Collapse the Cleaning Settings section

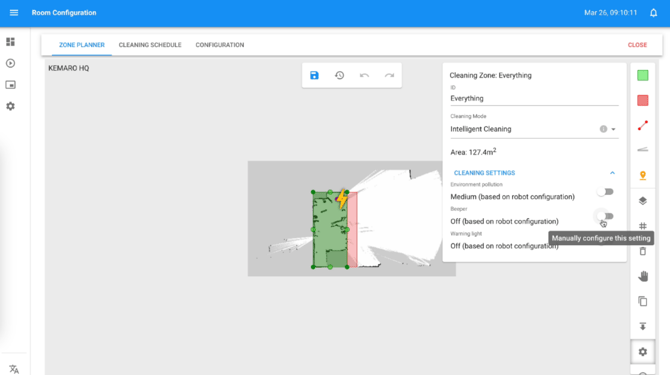pos(612,173)
